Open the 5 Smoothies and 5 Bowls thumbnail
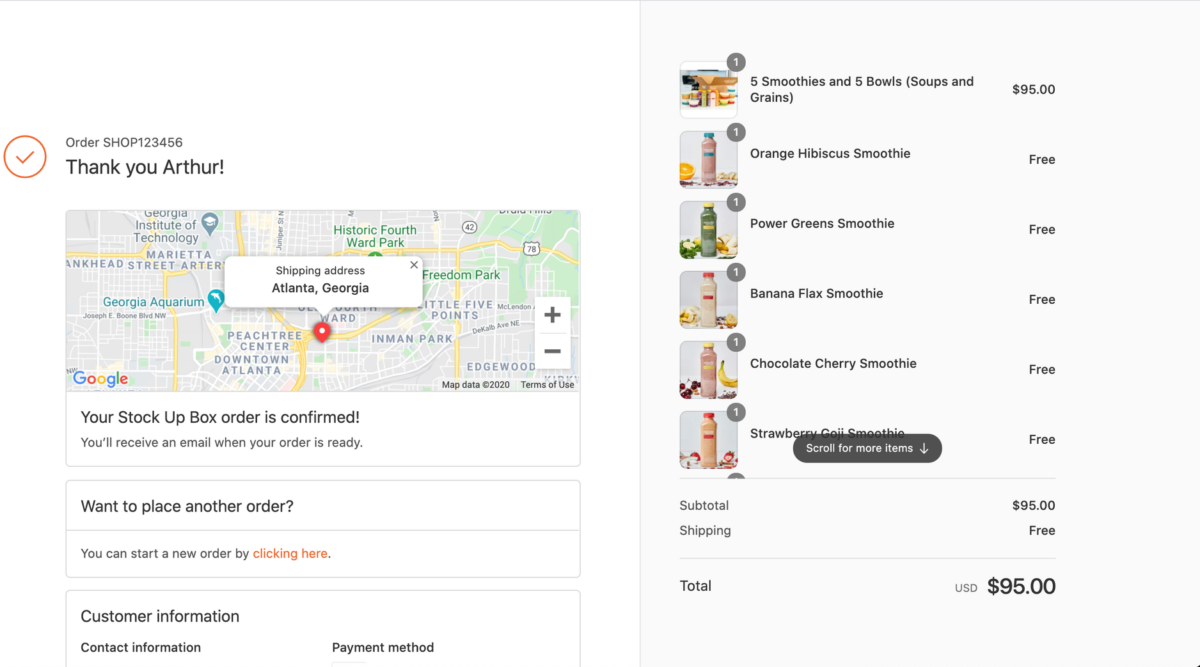The height and width of the screenshot is (667, 1200). 708,90
